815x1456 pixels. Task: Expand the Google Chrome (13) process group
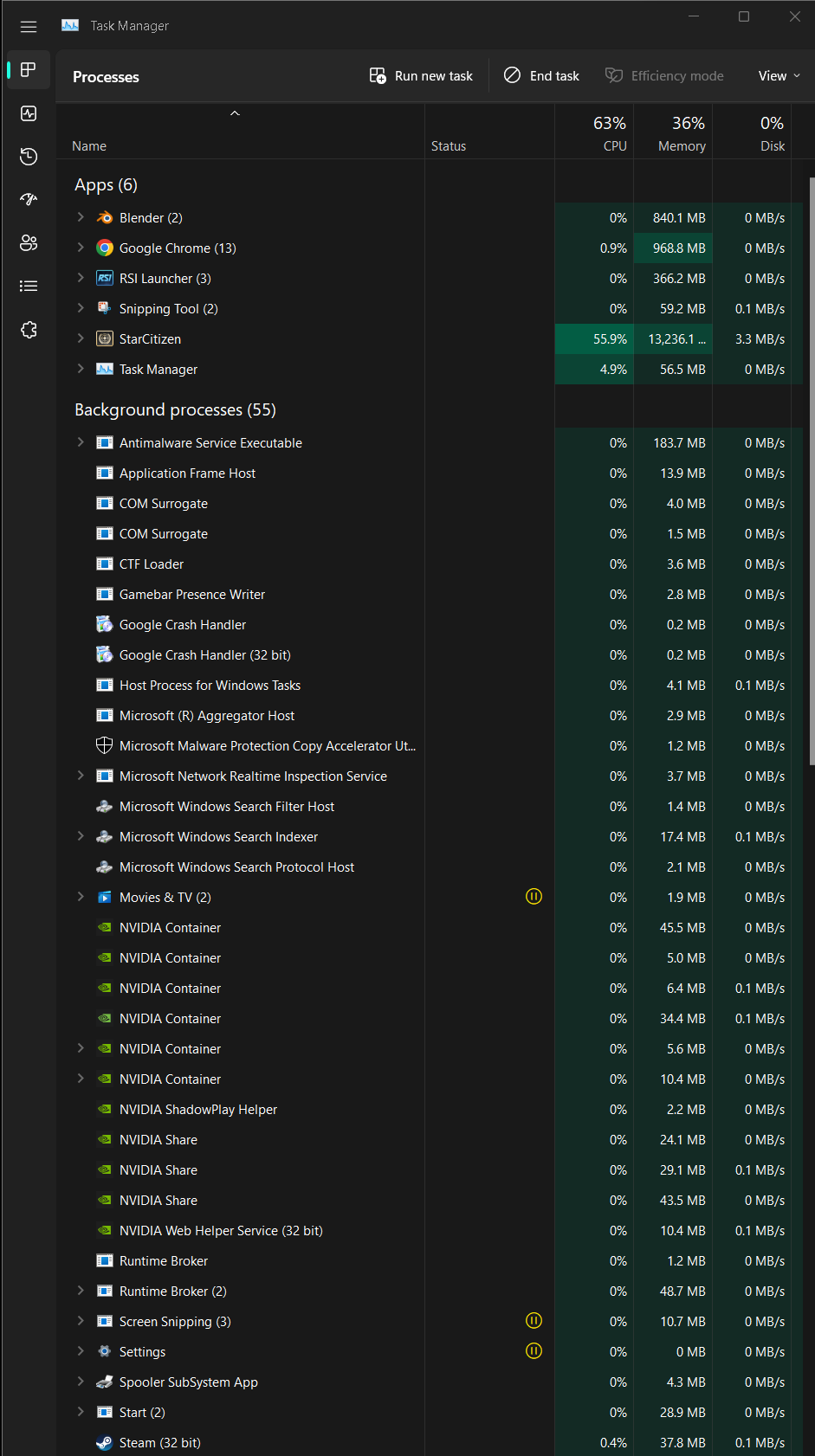coord(81,248)
